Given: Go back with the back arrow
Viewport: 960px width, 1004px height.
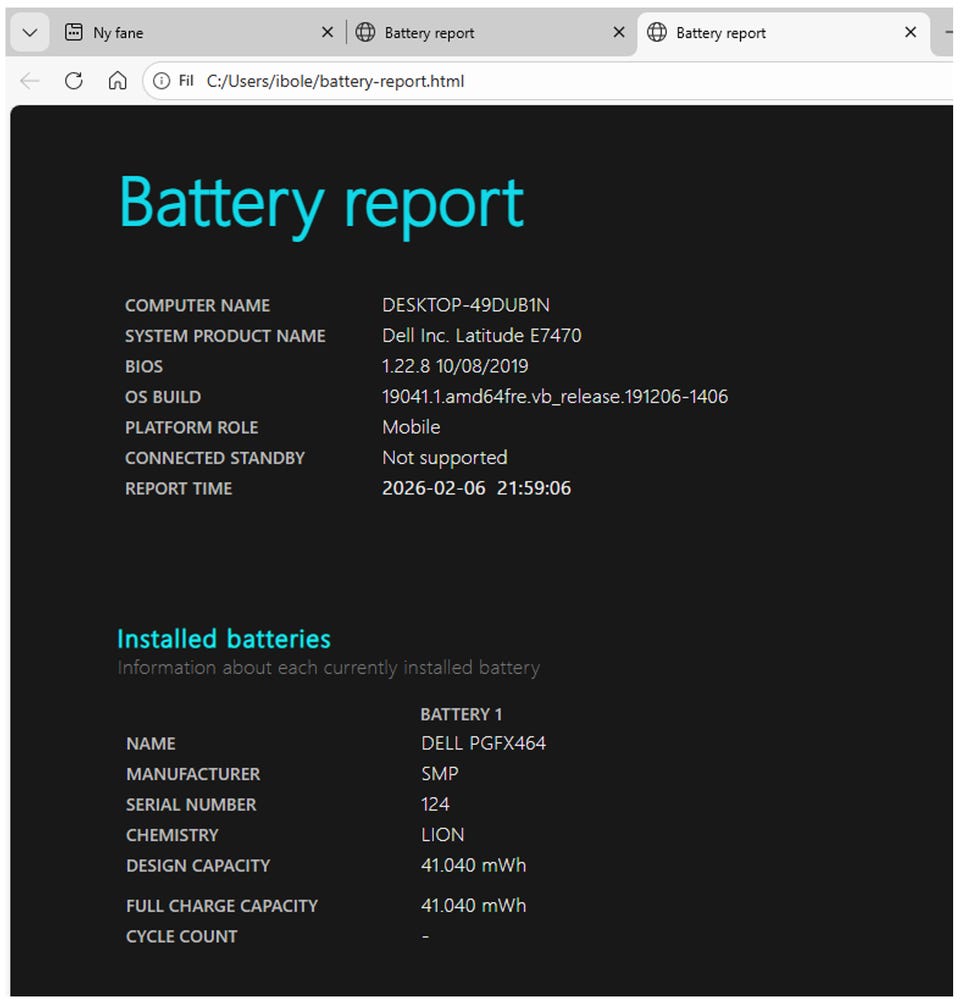Looking at the screenshot, I should click(x=29, y=81).
